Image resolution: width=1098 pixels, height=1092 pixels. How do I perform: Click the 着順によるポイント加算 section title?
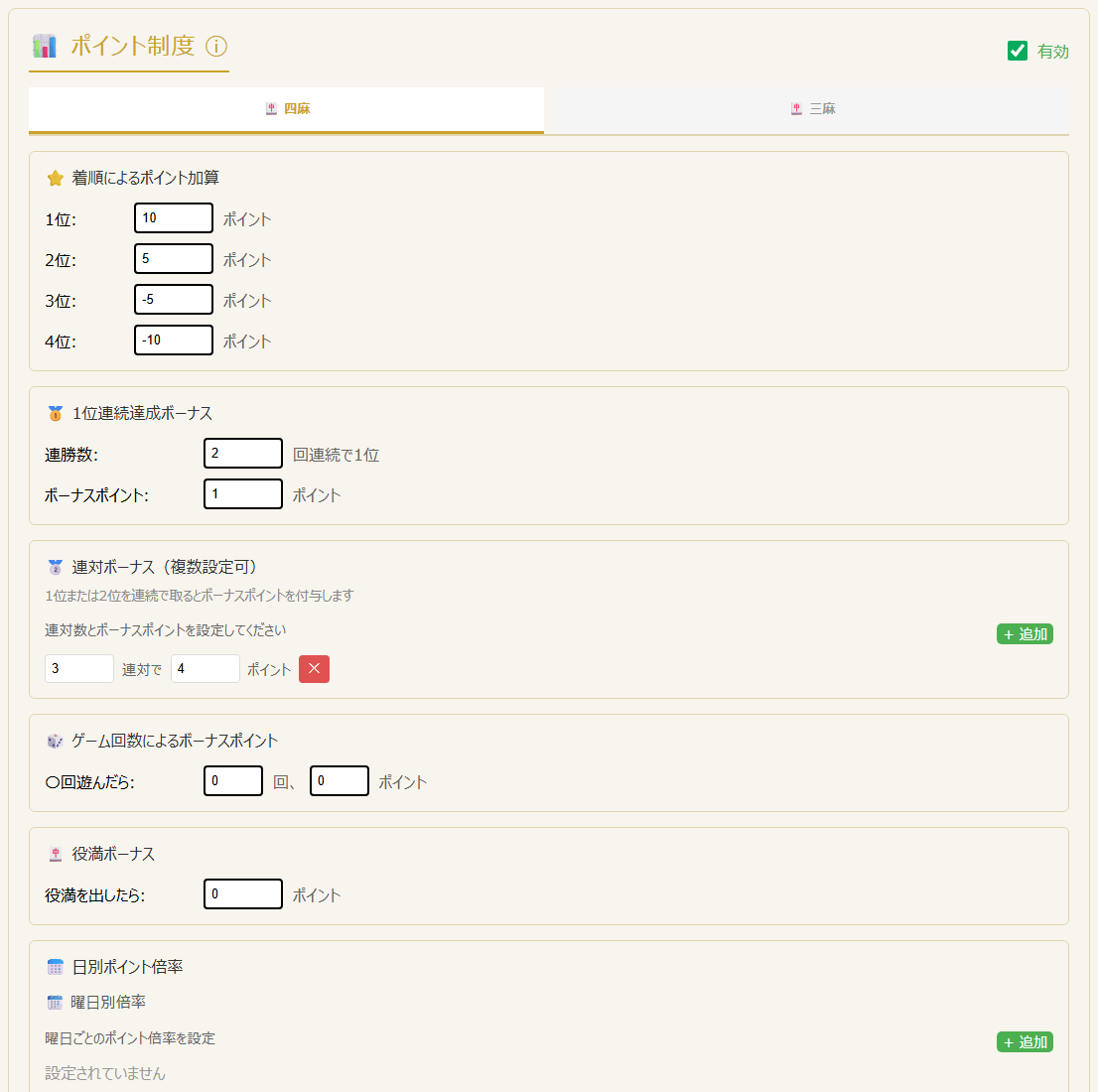(145, 178)
